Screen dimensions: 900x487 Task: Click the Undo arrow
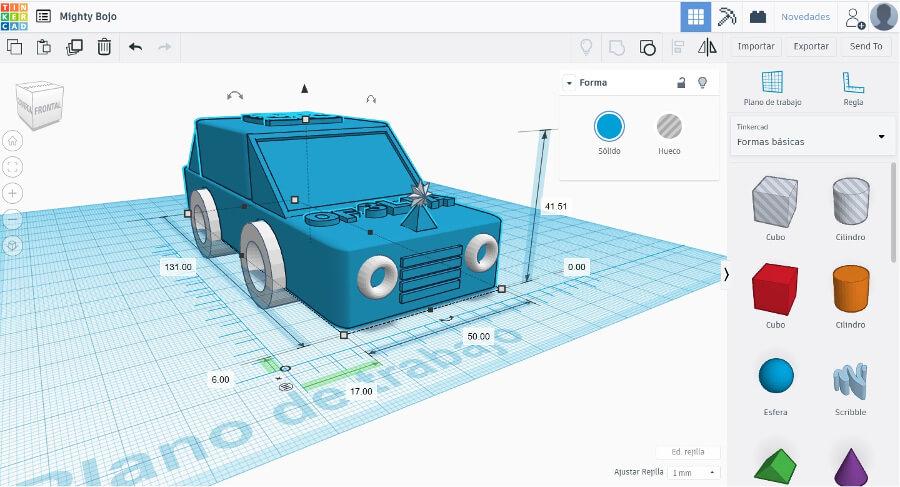coord(135,46)
